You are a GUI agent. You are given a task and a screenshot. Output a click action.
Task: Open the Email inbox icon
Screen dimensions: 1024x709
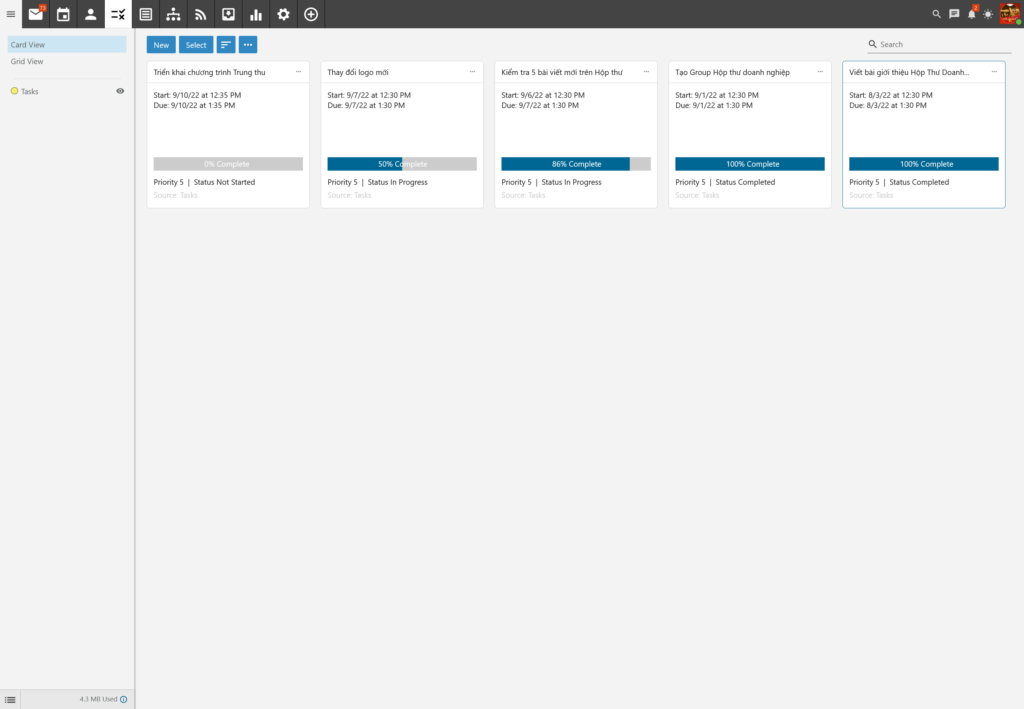[36, 14]
